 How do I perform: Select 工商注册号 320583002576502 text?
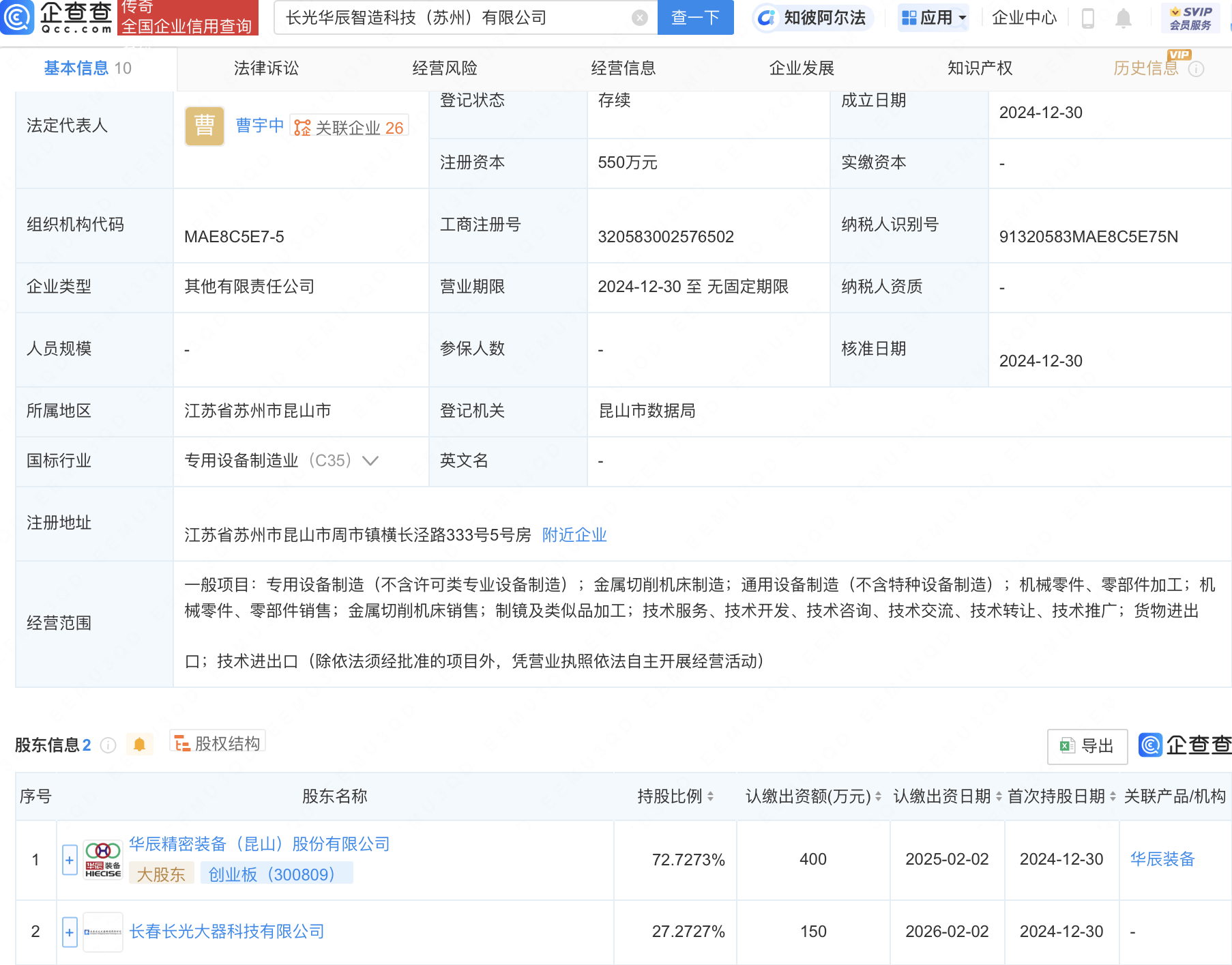pos(666,237)
